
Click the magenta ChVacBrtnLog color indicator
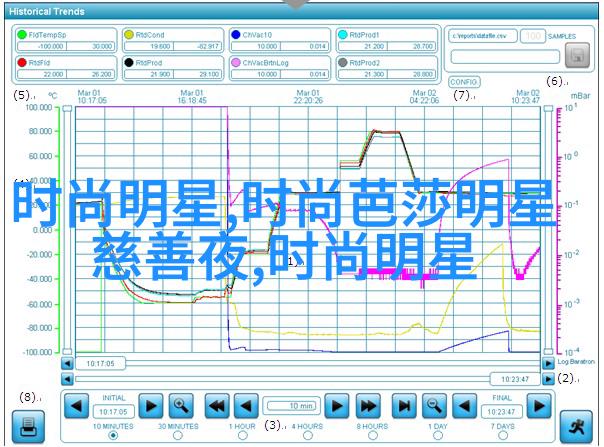pos(236,62)
